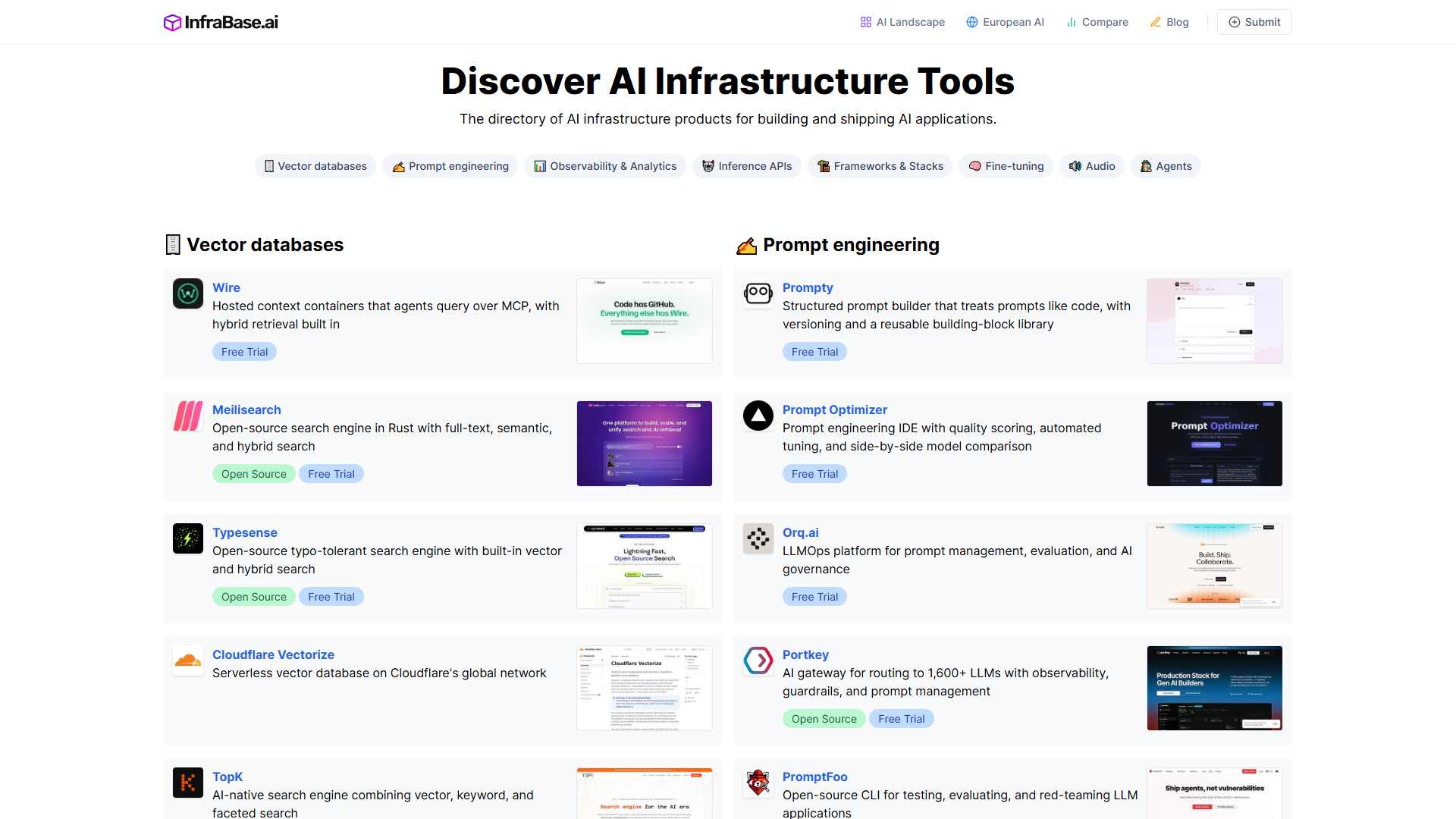Filter by Fine-tuning chip
This screenshot has width=1456, height=819.
1006,166
